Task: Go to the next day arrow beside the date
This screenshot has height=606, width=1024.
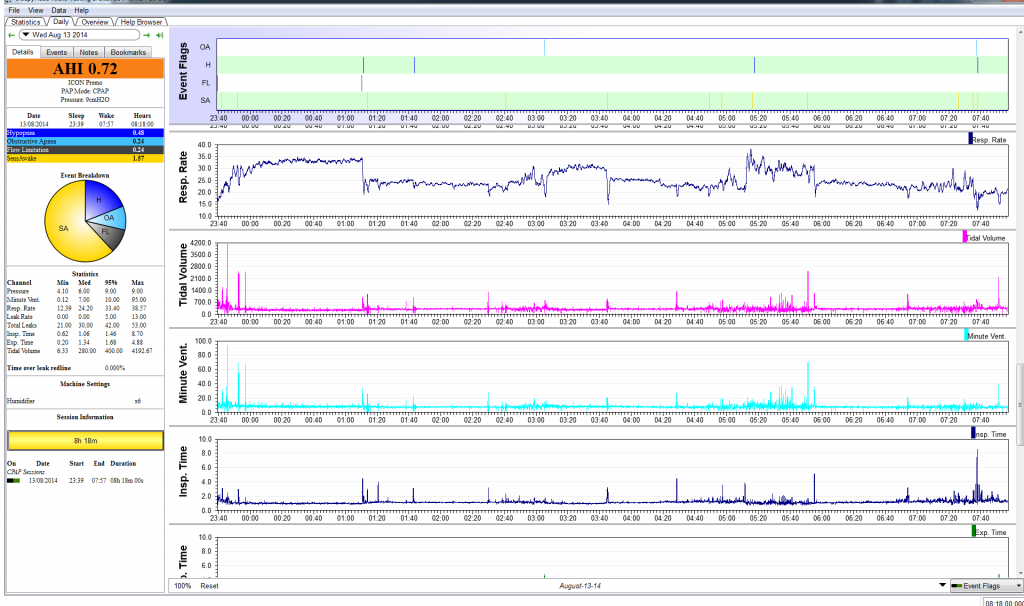Action: 147,35
